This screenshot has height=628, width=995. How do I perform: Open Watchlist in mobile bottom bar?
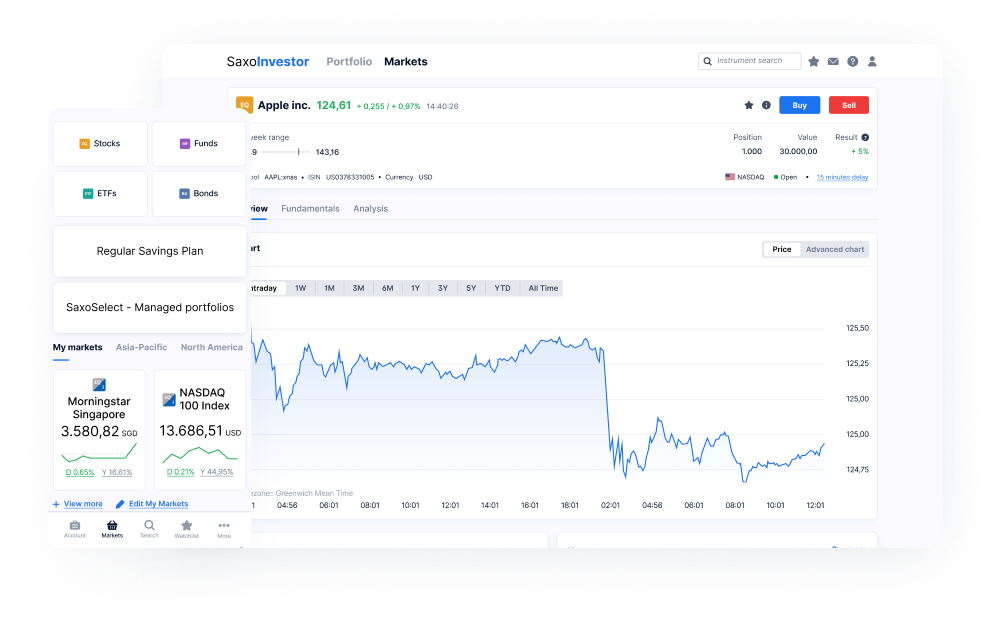pyautogui.click(x=187, y=529)
